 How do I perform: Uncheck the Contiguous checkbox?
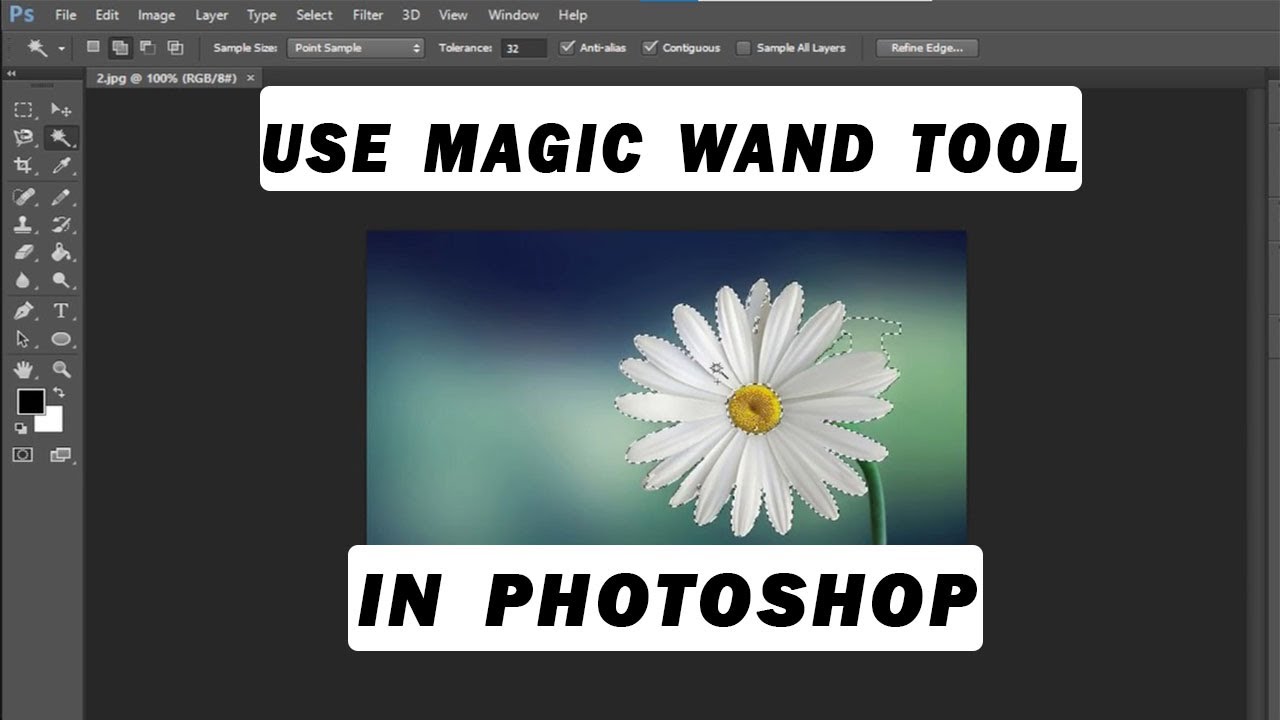650,47
